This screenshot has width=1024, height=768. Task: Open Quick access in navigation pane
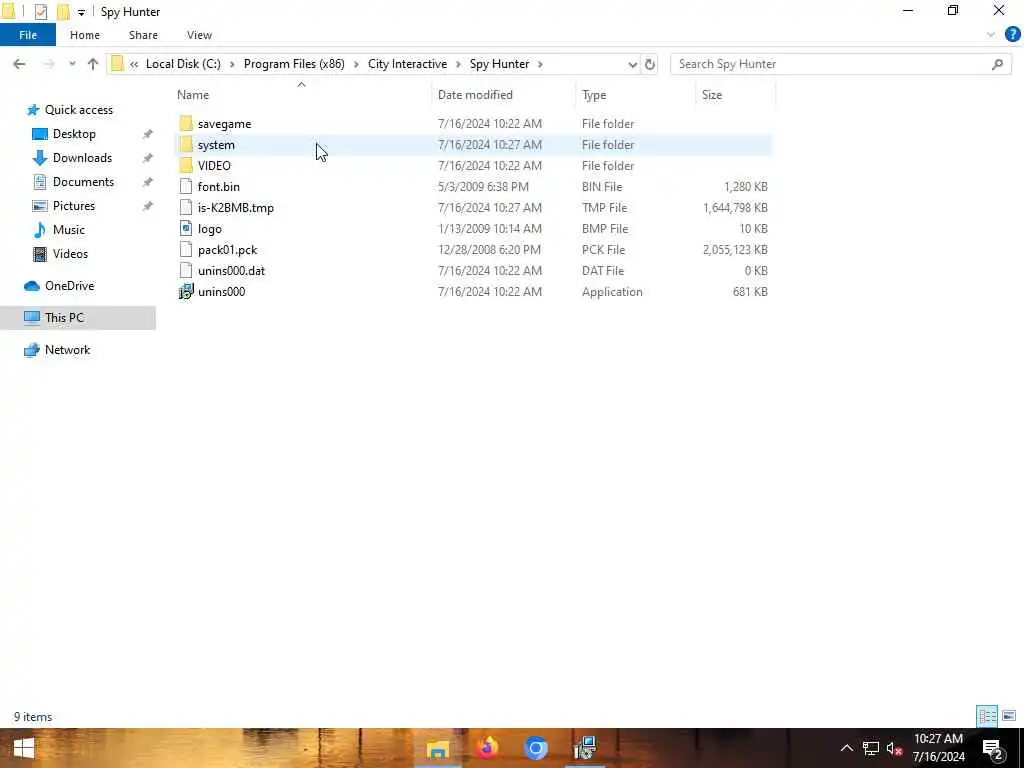coord(78,110)
